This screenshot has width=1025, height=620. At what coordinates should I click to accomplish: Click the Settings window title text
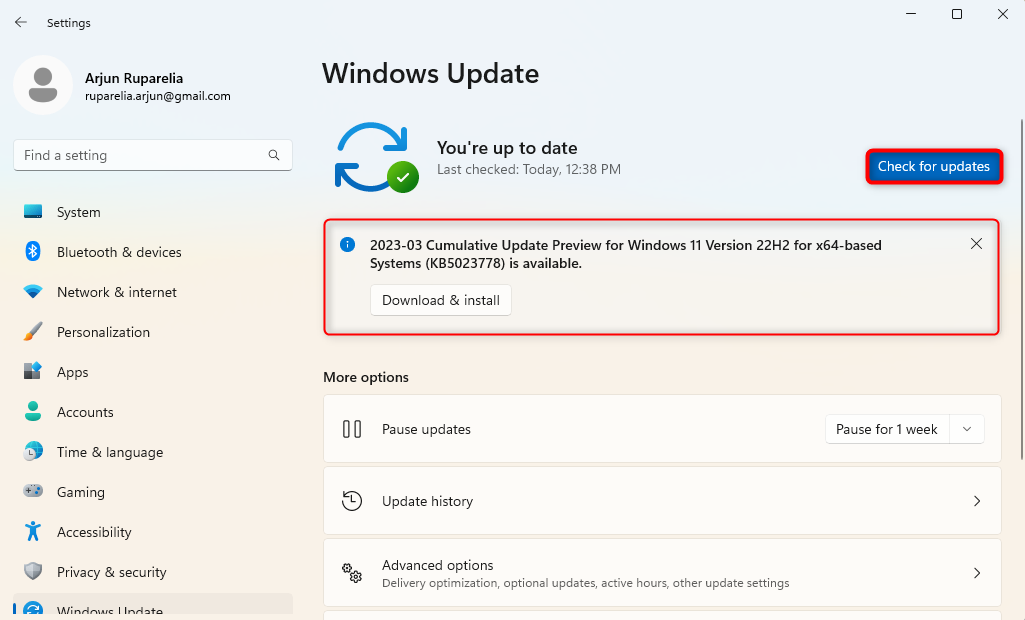[x=69, y=23]
